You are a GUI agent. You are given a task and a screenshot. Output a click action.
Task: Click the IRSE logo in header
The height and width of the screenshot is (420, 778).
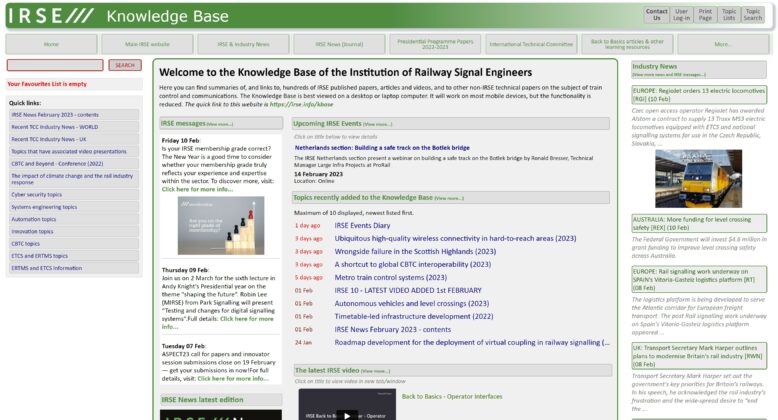pos(51,16)
